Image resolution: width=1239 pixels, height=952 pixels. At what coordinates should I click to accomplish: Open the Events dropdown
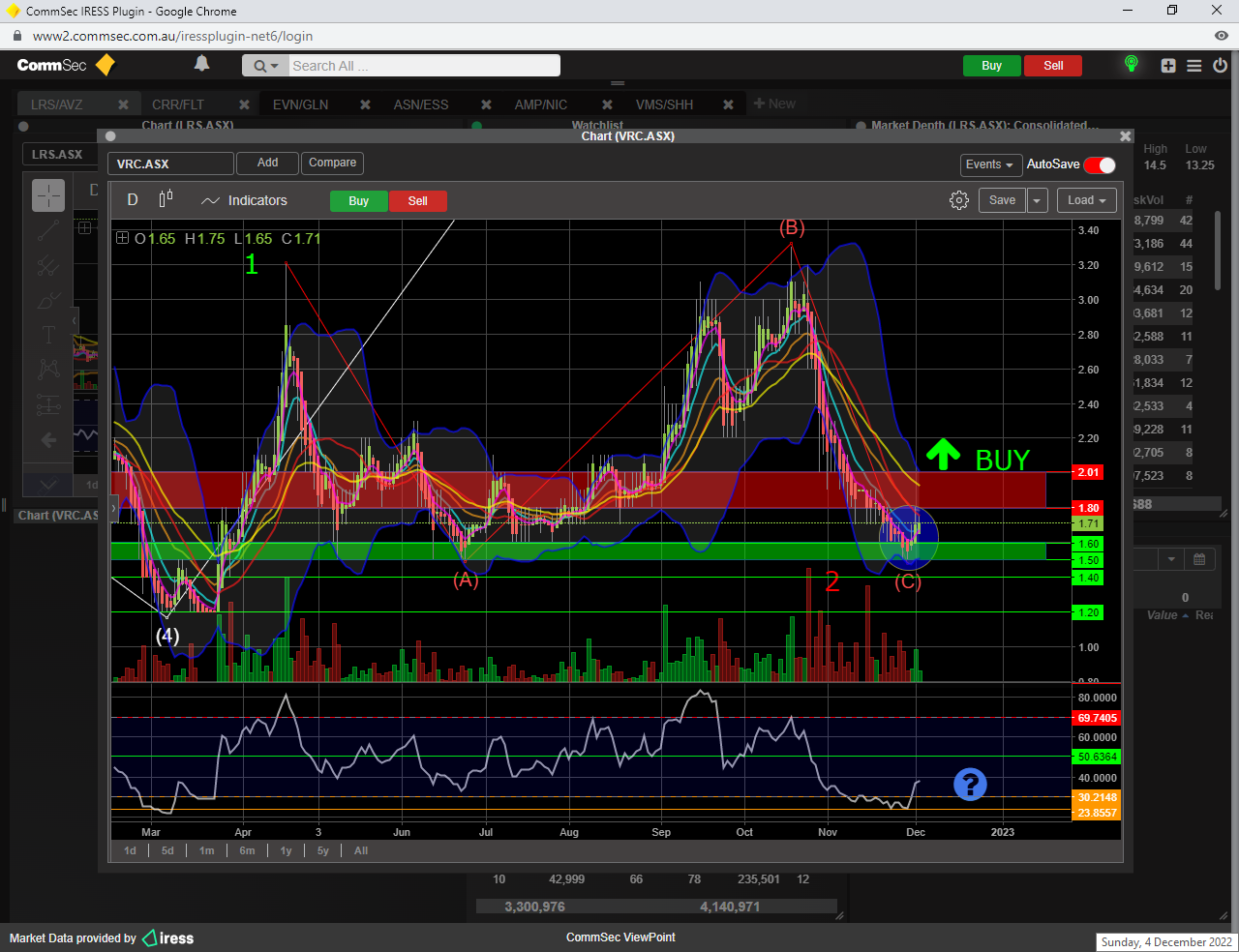(x=989, y=164)
